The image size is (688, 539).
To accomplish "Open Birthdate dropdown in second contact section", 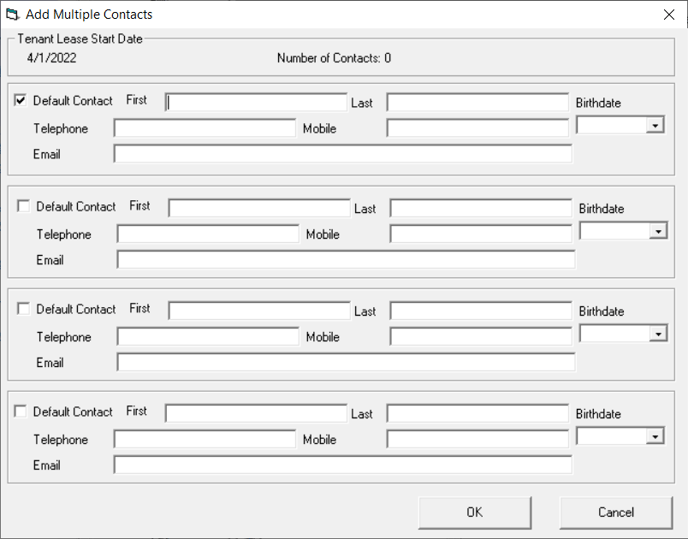I will (x=658, y=231).
